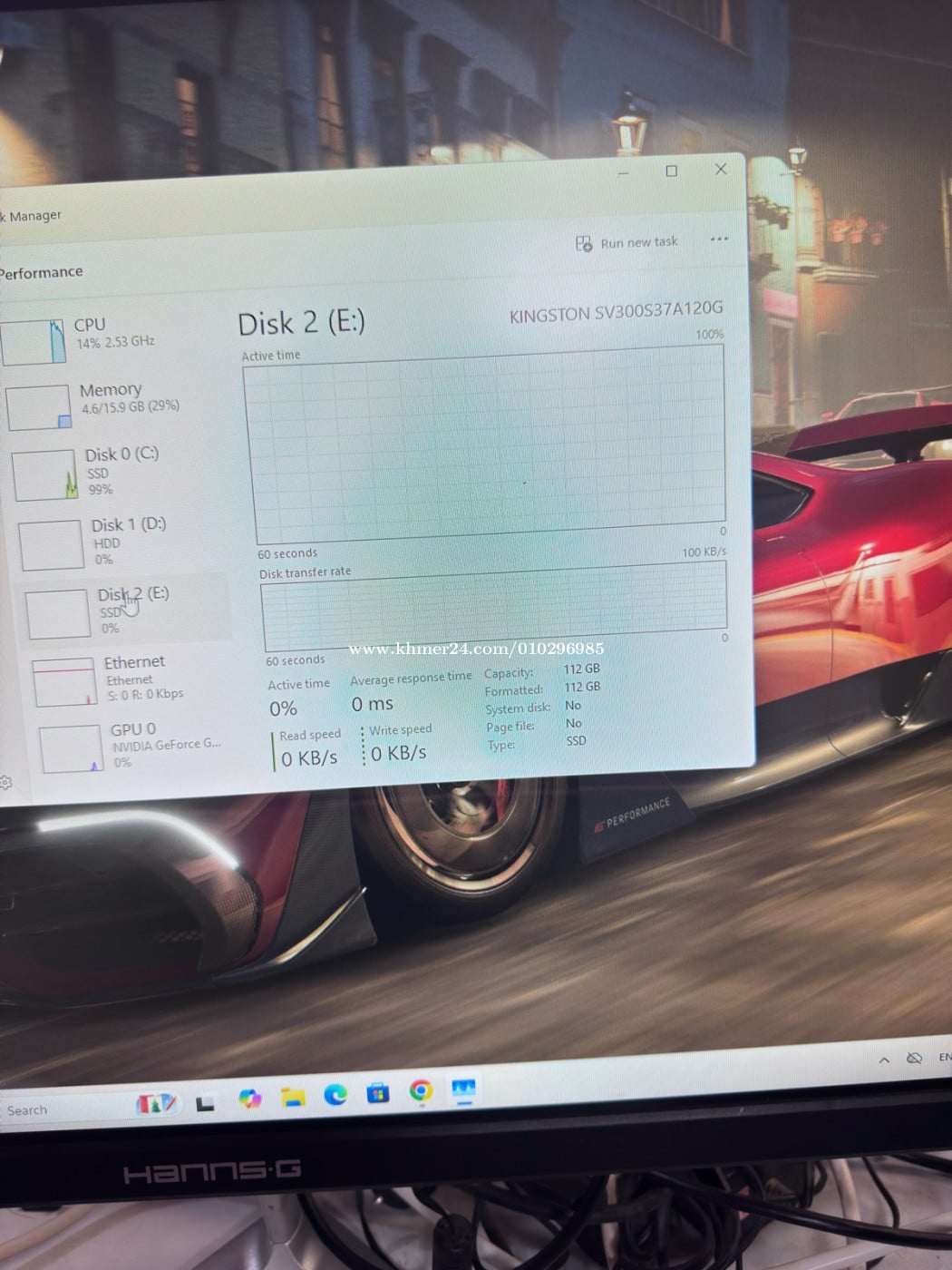Click the Task Manager taskbar icon
The width and height of the screenshot is (952, 1270).
[x=463, y=1089]
